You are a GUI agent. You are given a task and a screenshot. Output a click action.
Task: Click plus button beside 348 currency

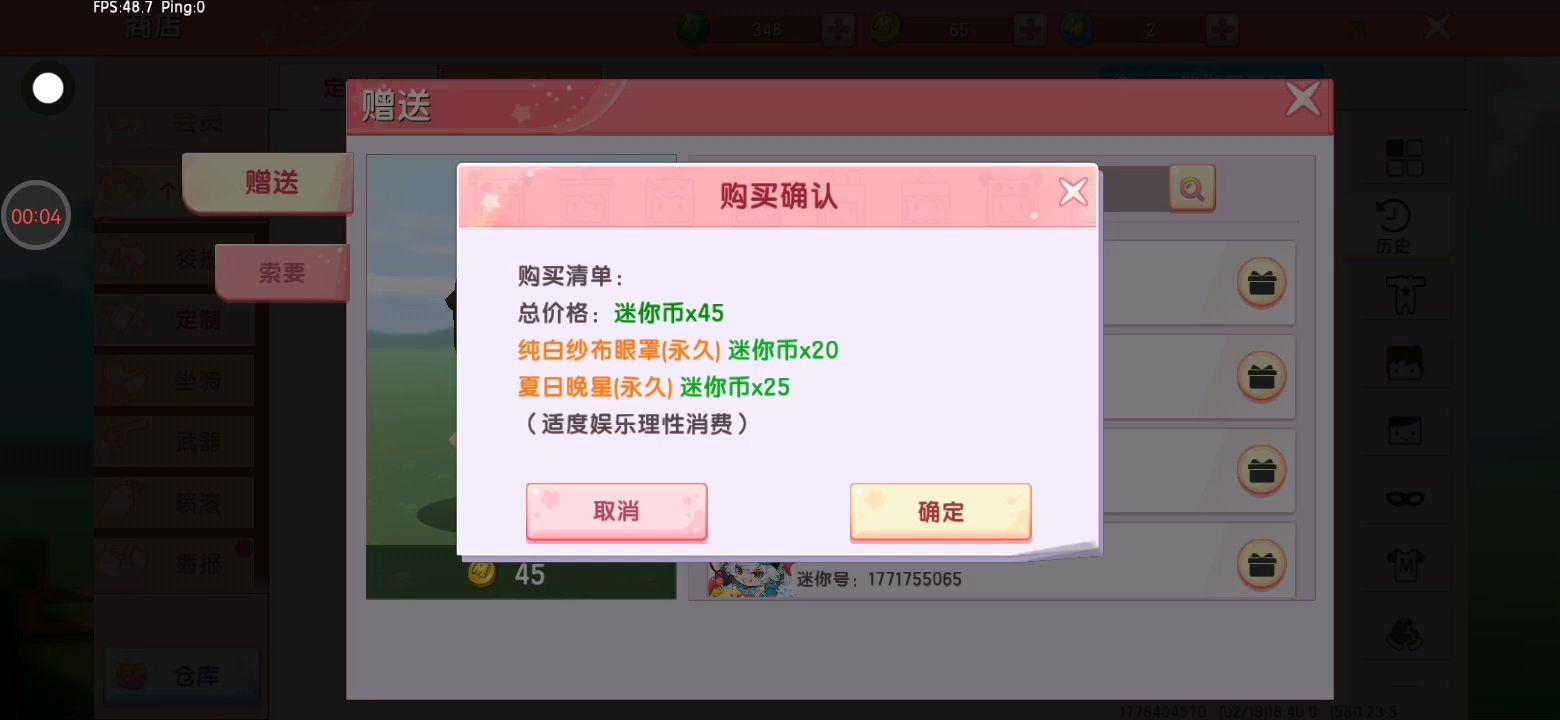838,30
